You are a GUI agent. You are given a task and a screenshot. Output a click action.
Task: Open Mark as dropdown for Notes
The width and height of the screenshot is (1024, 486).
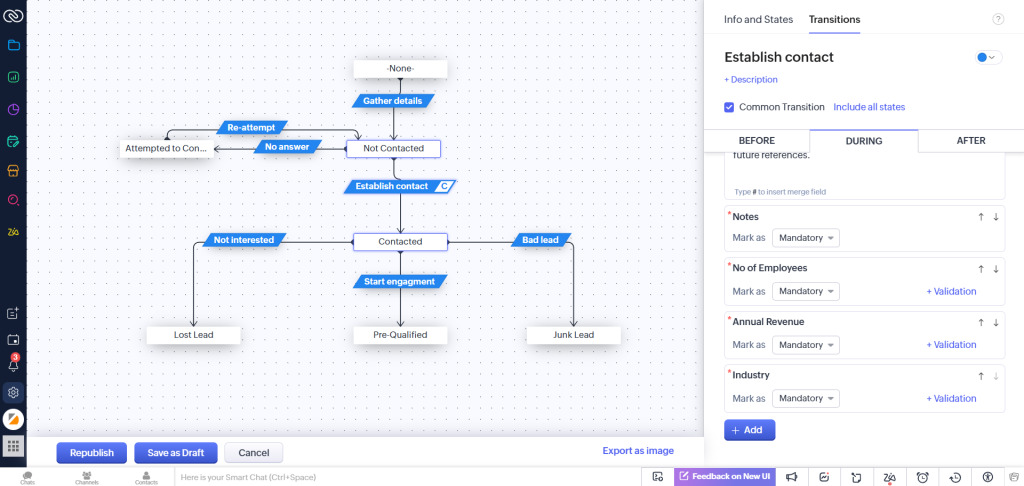tap(805, 238)
